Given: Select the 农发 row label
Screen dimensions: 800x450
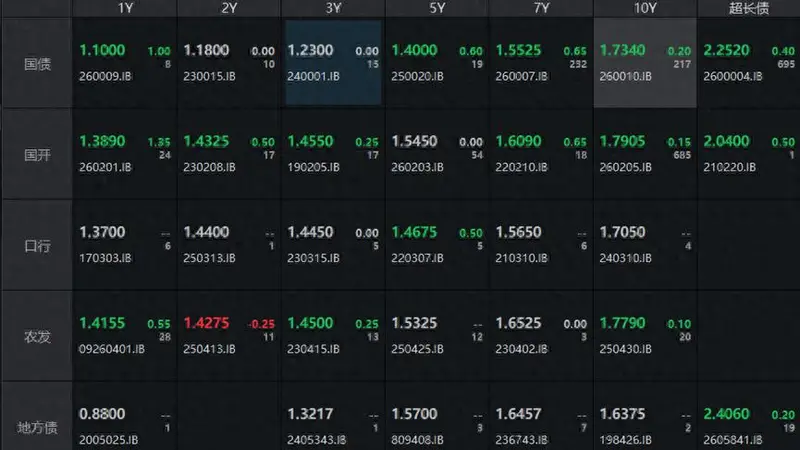Looking at the screenshot, I should (37, 337).
